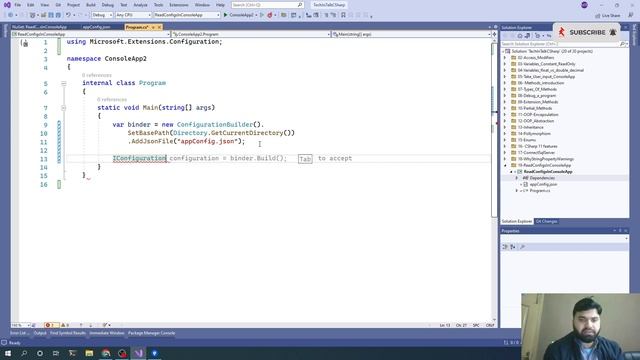Open the Tools menu

click(158, 5)
